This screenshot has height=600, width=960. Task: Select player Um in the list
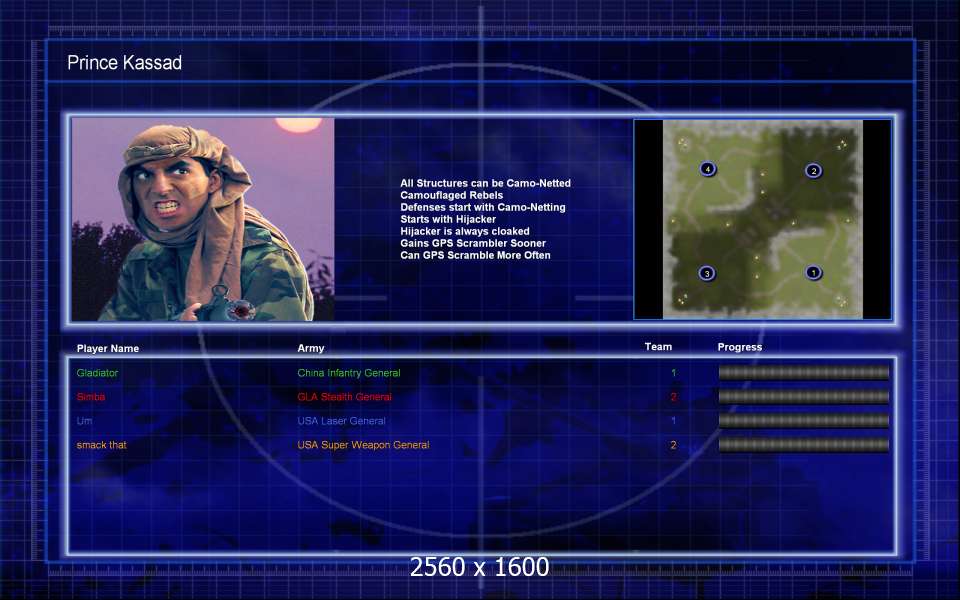point(84,421)
